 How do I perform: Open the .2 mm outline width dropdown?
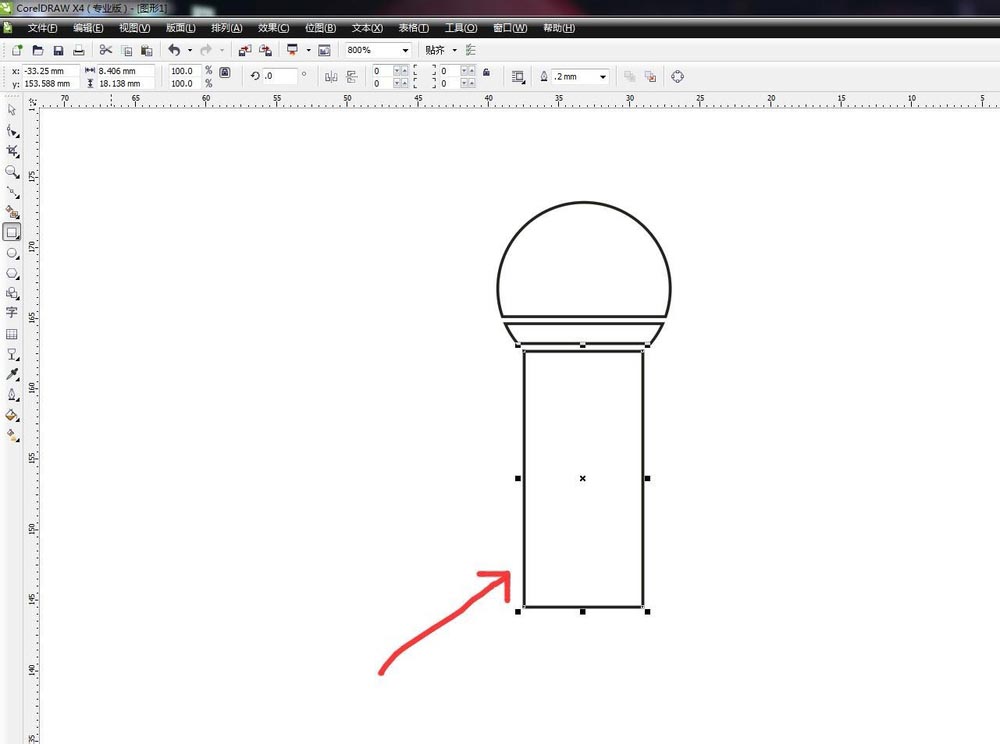click(x=602, y=77)
